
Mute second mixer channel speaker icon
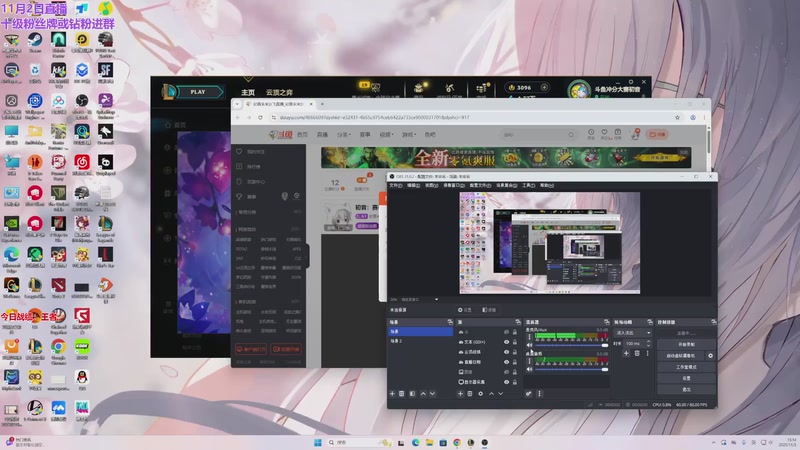click(x=529, y=369)
